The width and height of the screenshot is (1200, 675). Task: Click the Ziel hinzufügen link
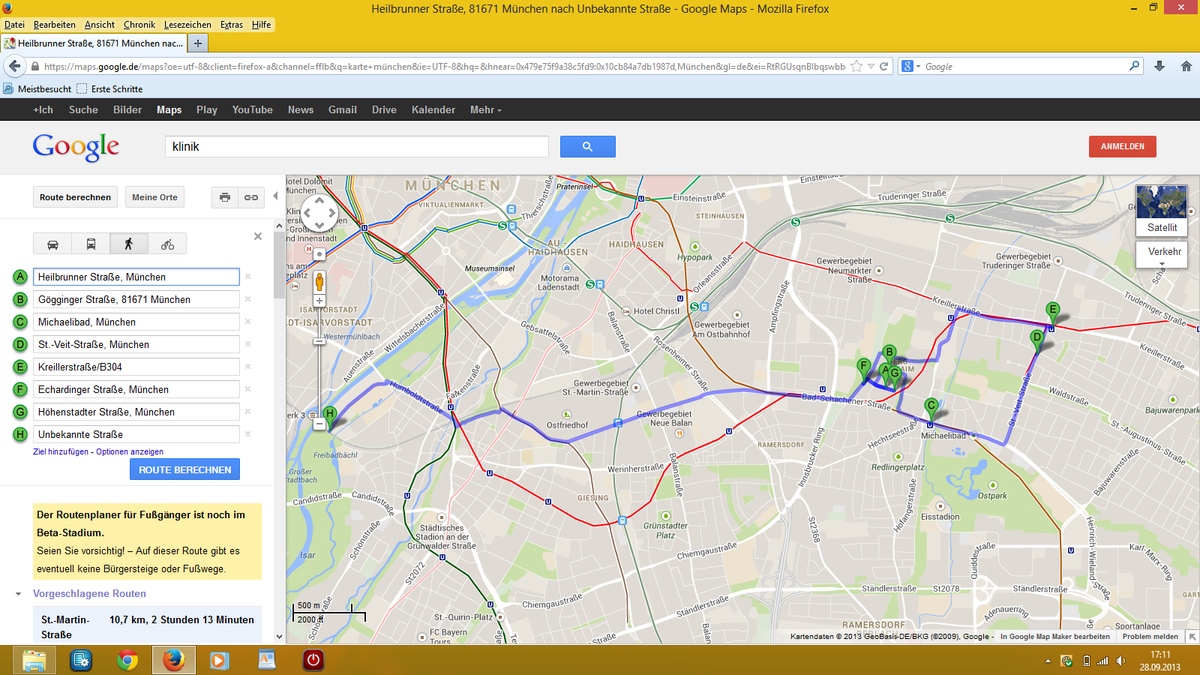[62, 452]
